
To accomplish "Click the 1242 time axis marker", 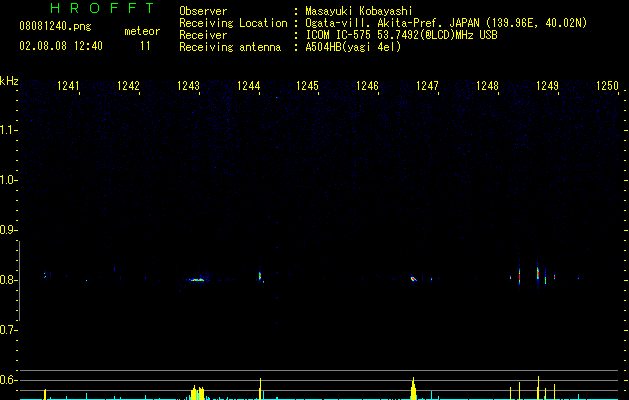I will point(128,85).
